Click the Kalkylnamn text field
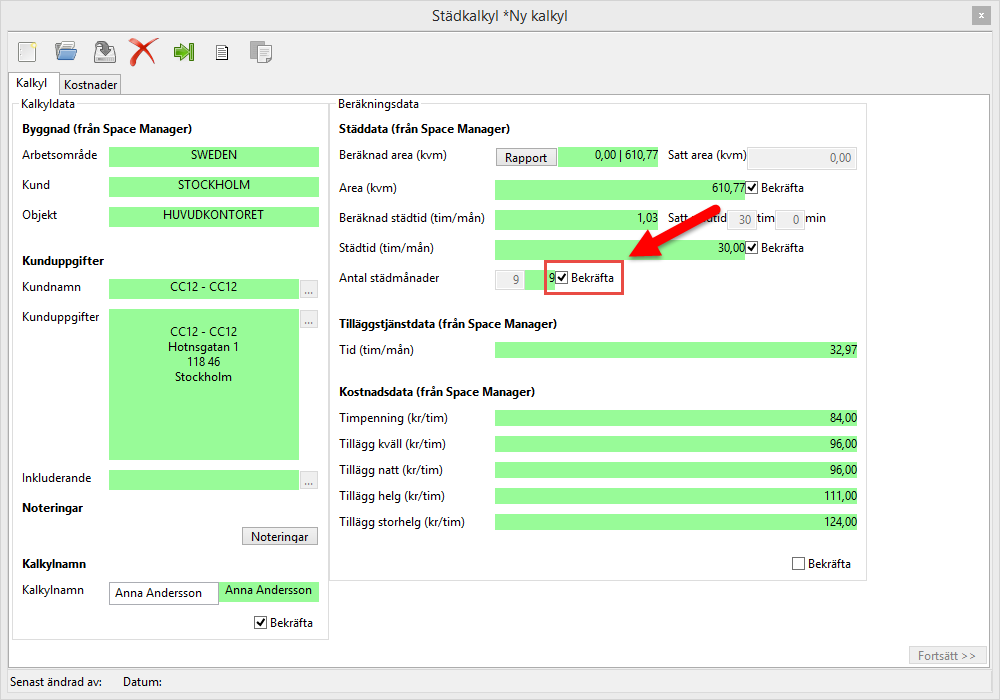The image size is (1000, 700). (163, 593)
